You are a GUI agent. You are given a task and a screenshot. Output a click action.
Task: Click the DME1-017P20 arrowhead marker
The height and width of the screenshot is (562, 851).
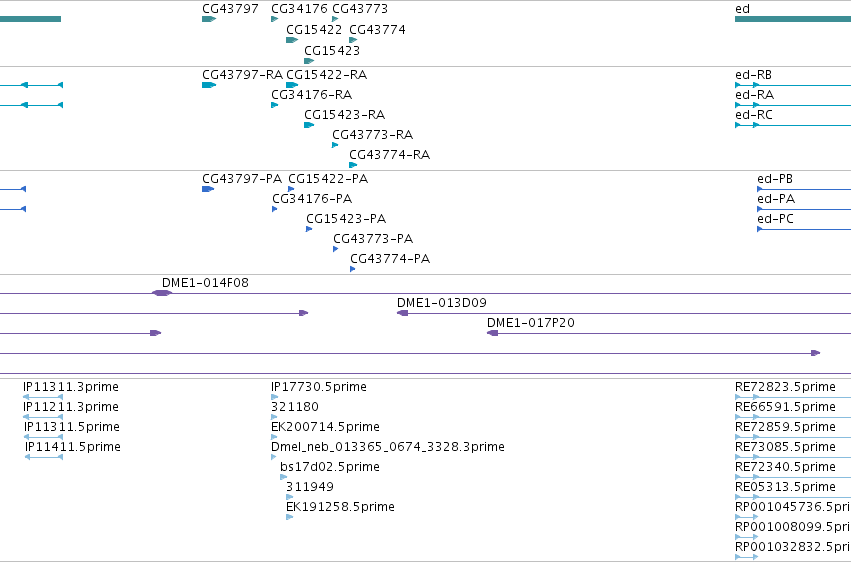click(492, 333)
